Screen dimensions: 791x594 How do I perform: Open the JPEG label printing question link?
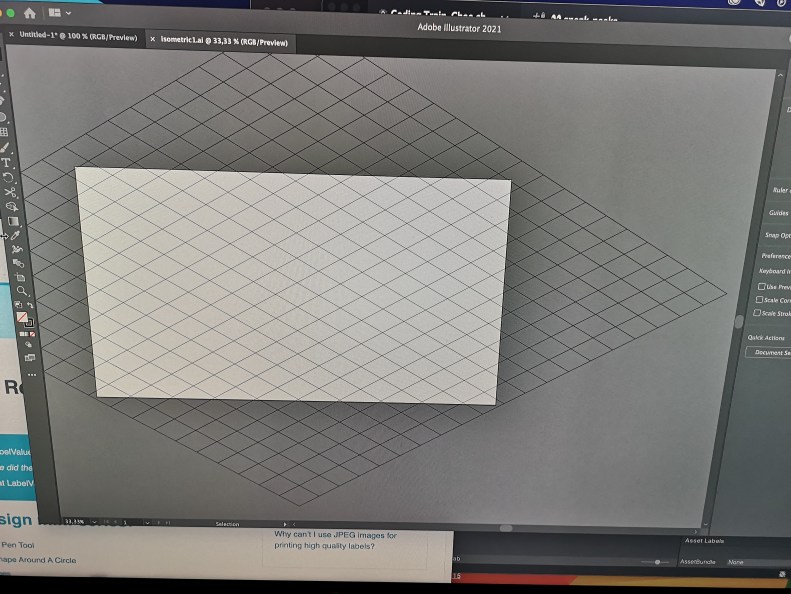[x=335, y=540]
